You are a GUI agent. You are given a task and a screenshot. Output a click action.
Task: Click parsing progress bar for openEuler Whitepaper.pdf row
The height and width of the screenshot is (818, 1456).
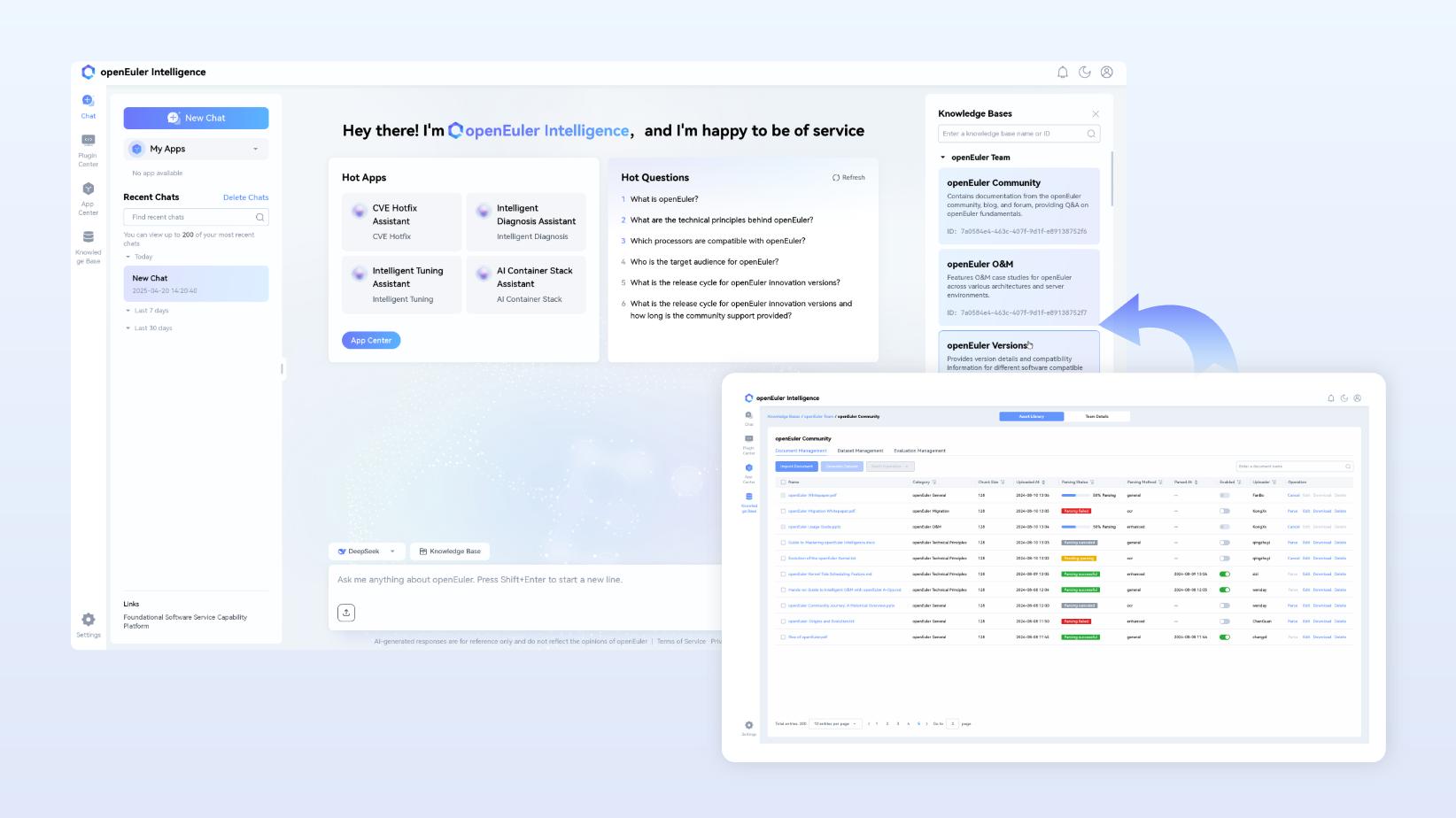pos(1075,495)
